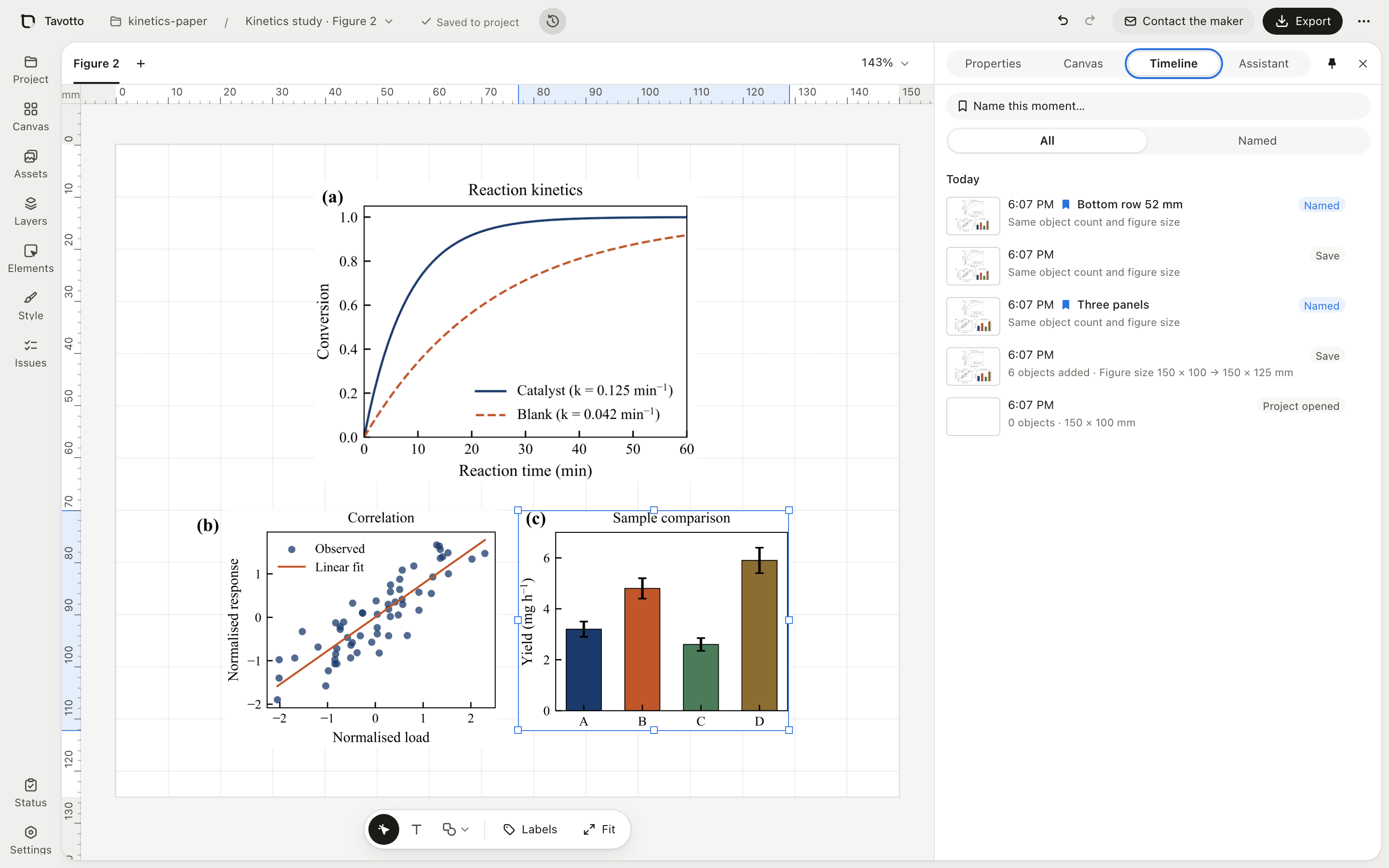Screen dimensions: 1389x868
Task: Switch to the Properties tab
Action: tap(993, 64)
